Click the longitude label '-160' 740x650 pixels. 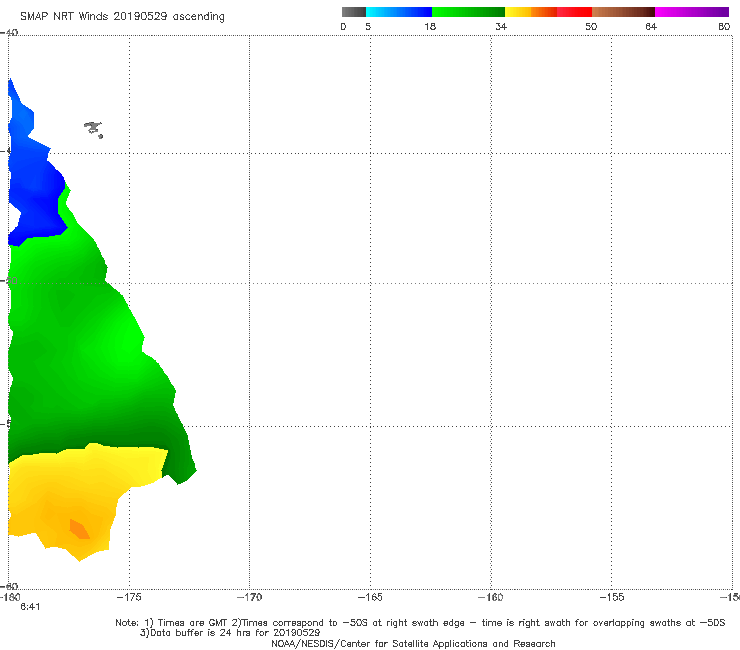[x=491, y=597]
